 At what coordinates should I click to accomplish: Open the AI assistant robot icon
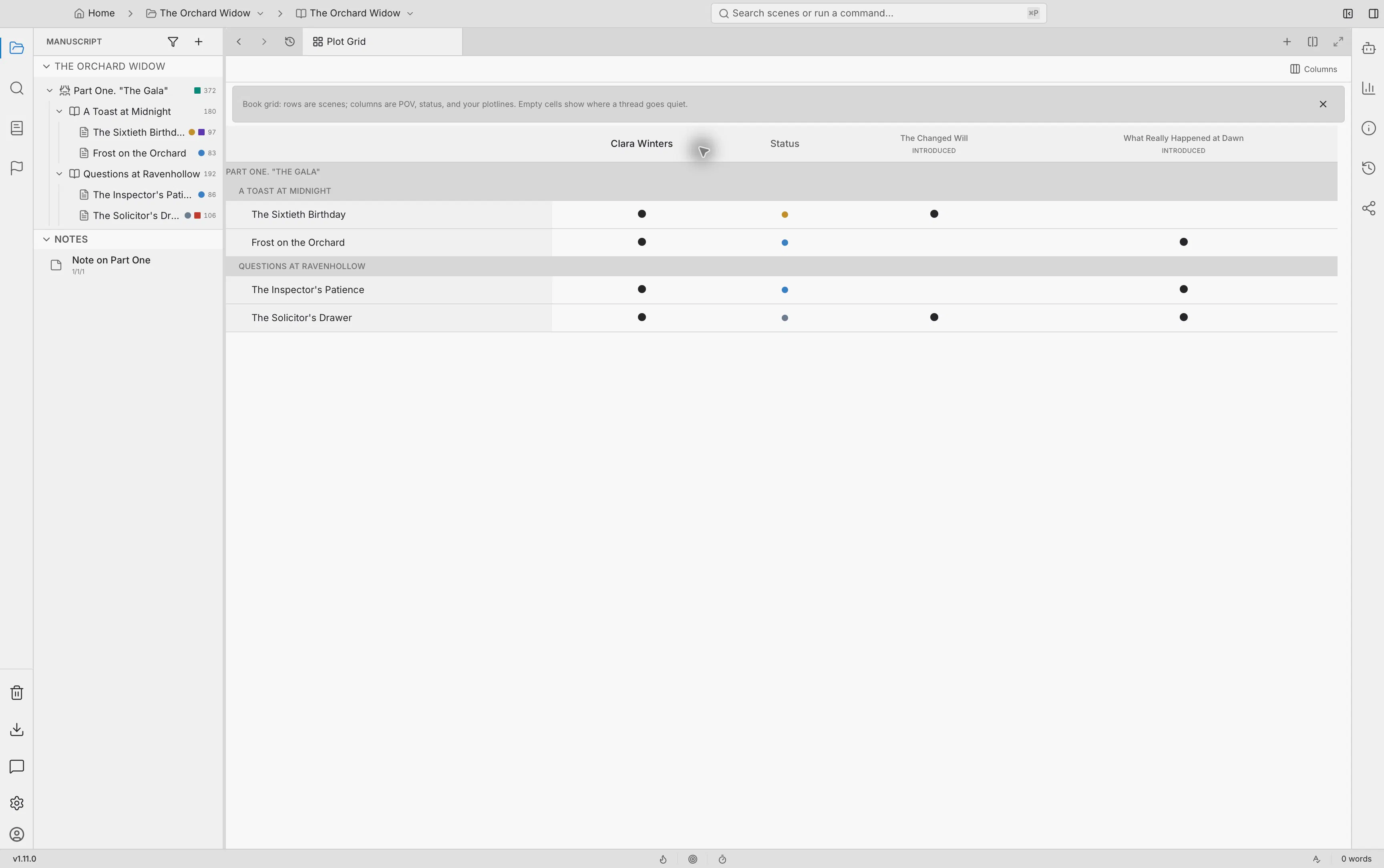1368,48
